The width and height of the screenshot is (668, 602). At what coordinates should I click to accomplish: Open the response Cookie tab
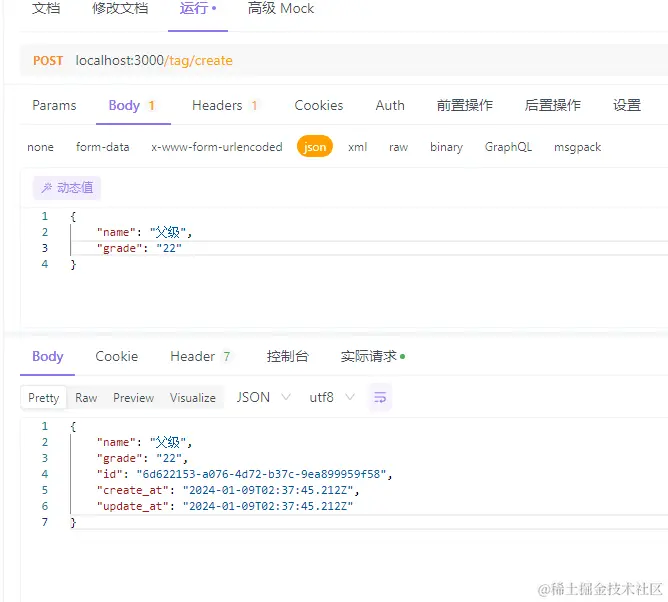coord(116,356)
